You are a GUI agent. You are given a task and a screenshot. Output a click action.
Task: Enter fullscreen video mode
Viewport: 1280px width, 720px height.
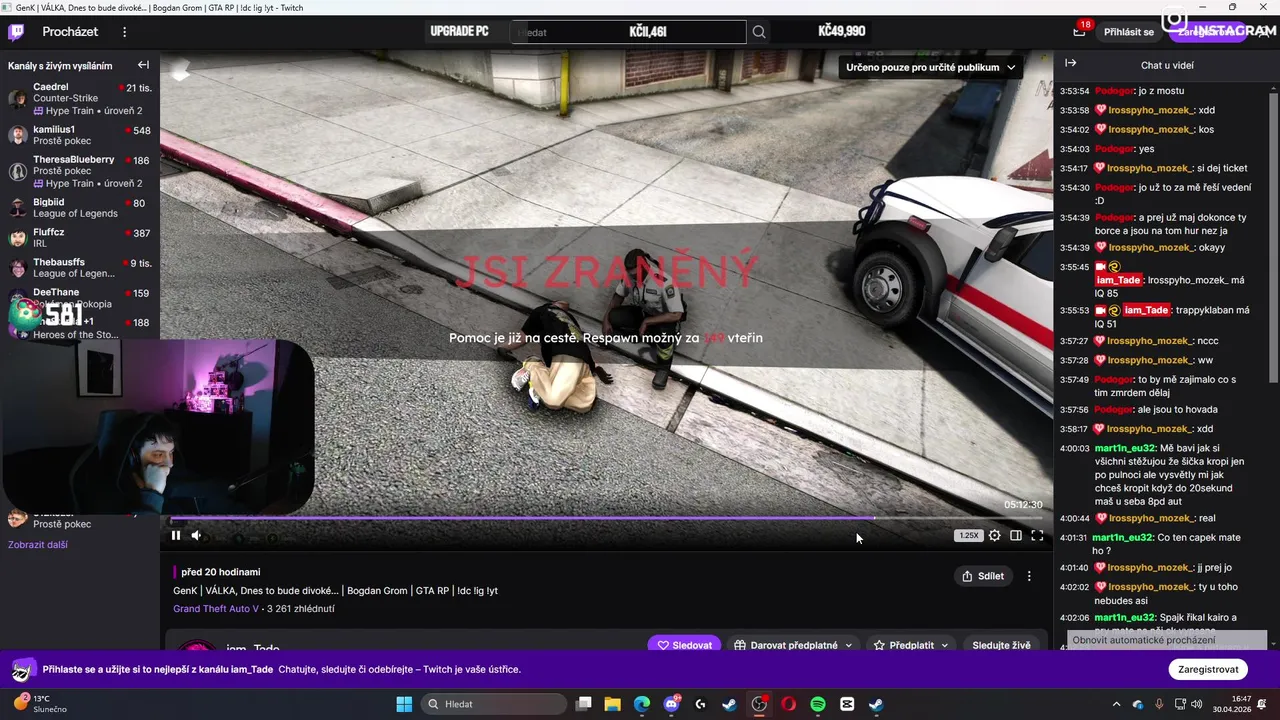[1037, 535]
